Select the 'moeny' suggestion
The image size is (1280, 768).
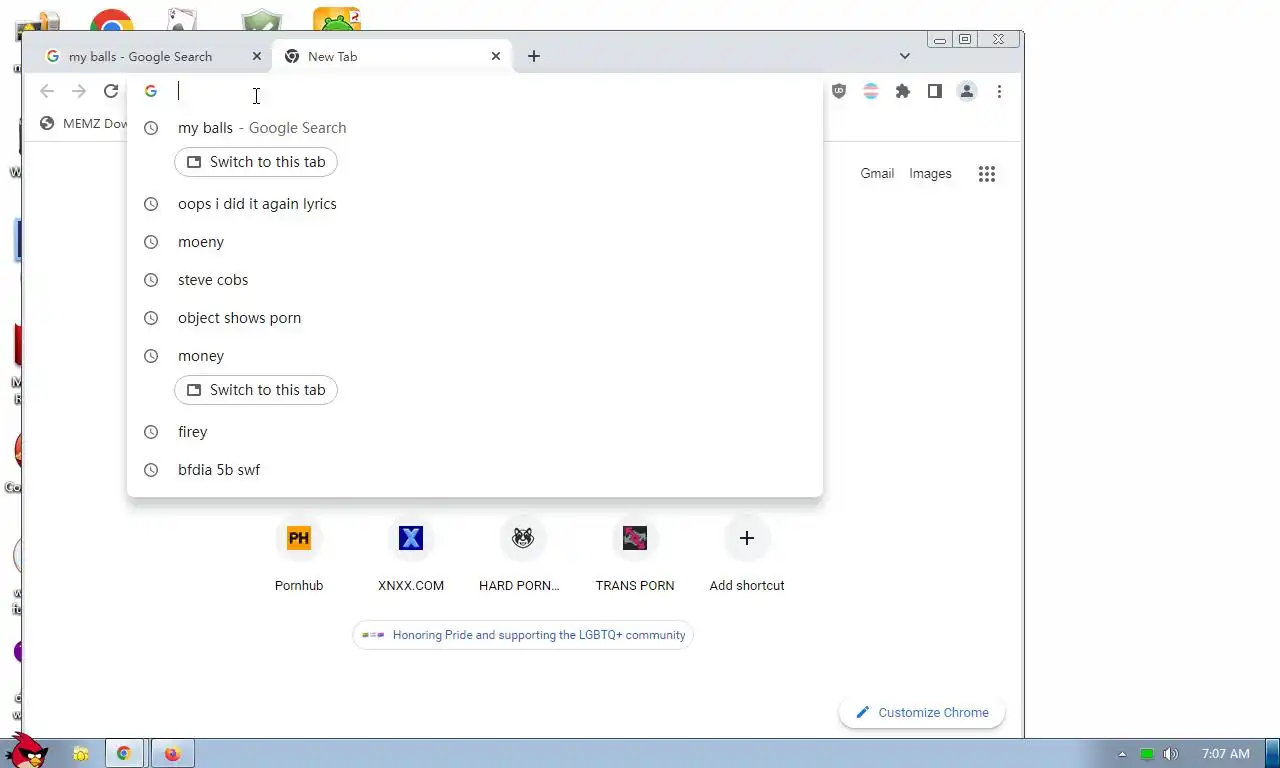click(x=474, y=242)
